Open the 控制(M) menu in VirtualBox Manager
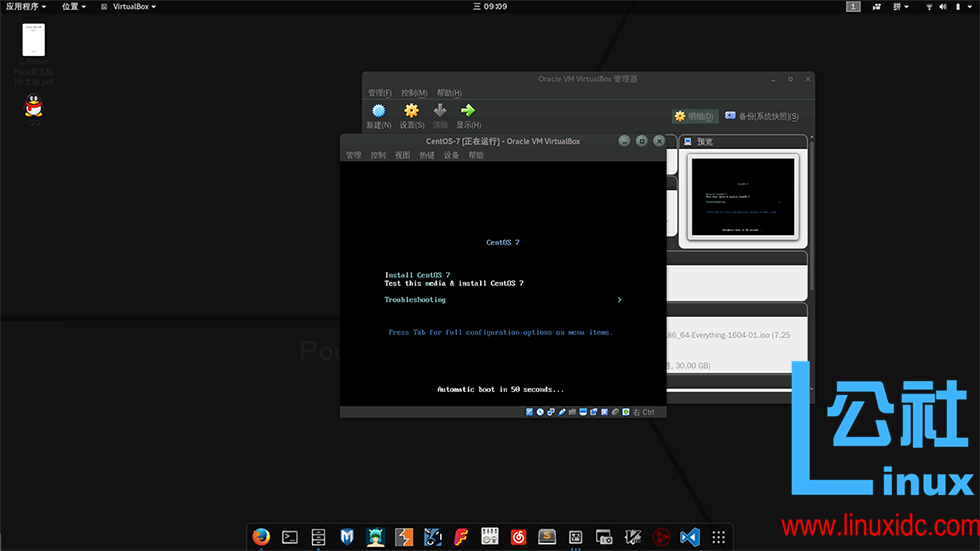The width and height of the screenshot is (980, 551). click(414, 93)
